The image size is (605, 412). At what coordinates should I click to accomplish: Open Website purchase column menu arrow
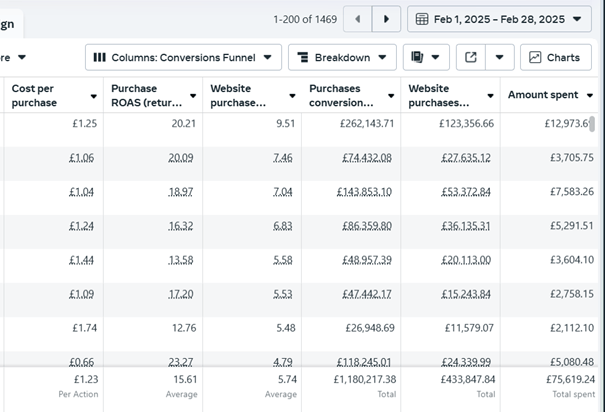point(291,96)
